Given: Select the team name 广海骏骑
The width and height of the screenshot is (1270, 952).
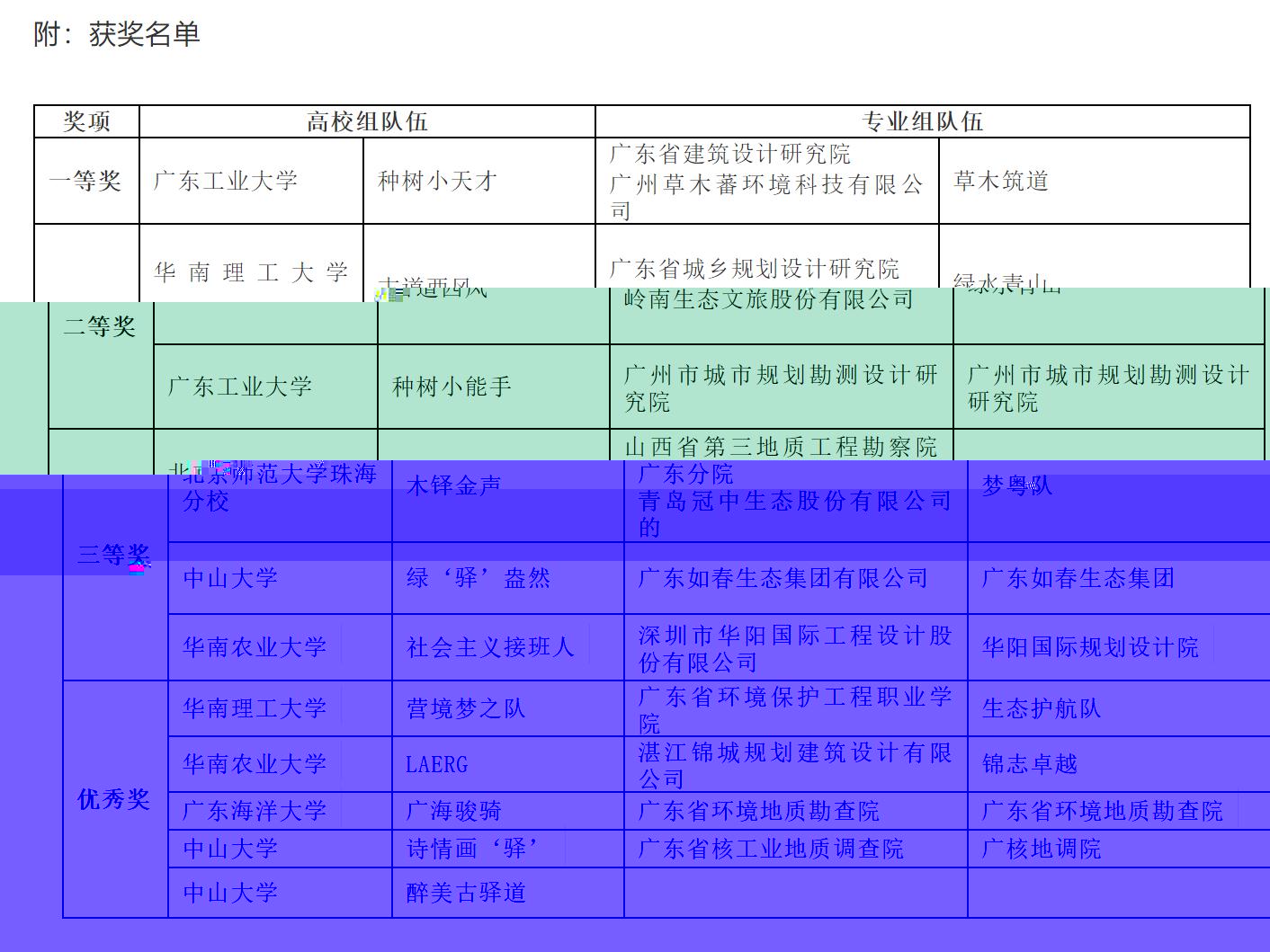Looking at the screenshot, I should [454, 811].
